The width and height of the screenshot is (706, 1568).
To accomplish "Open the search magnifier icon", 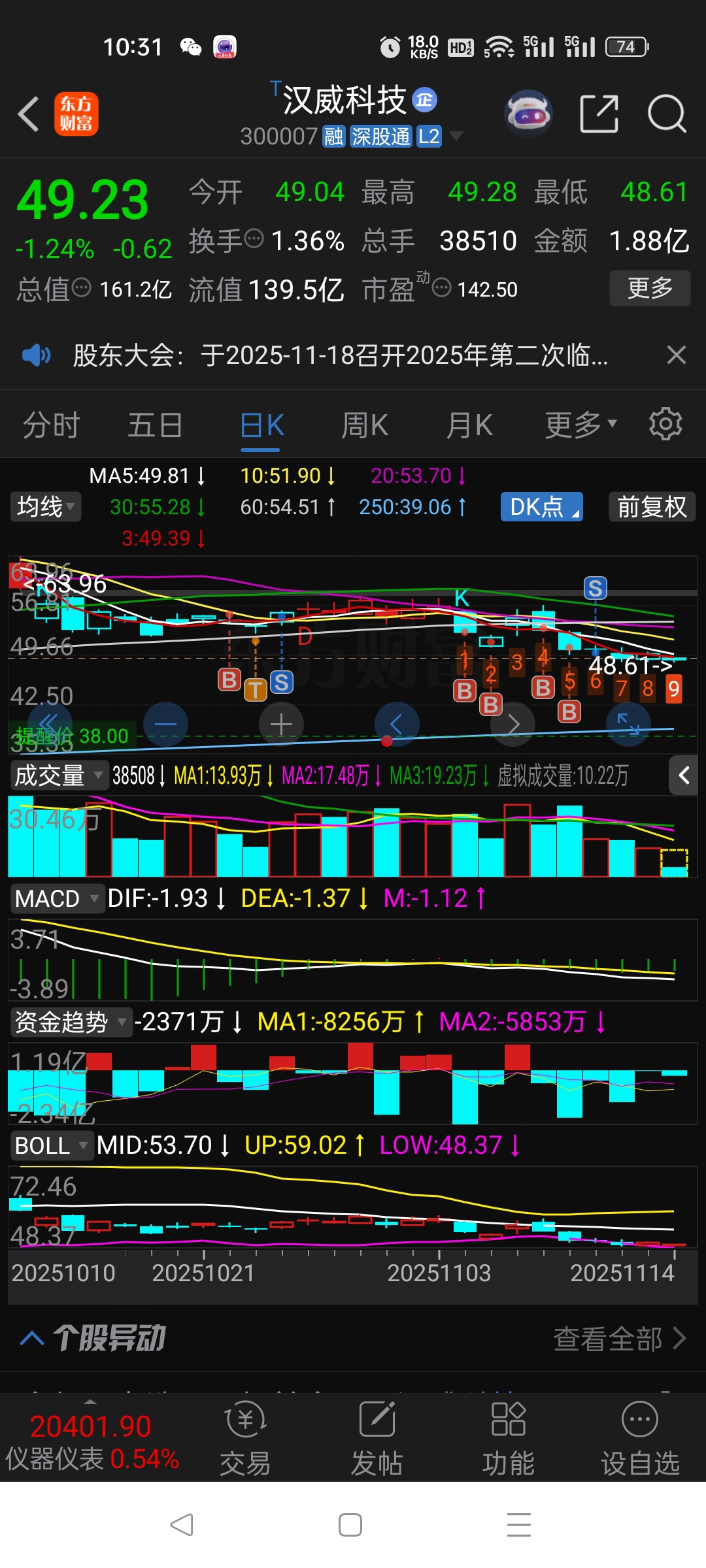I will click(x=667, y=114).
